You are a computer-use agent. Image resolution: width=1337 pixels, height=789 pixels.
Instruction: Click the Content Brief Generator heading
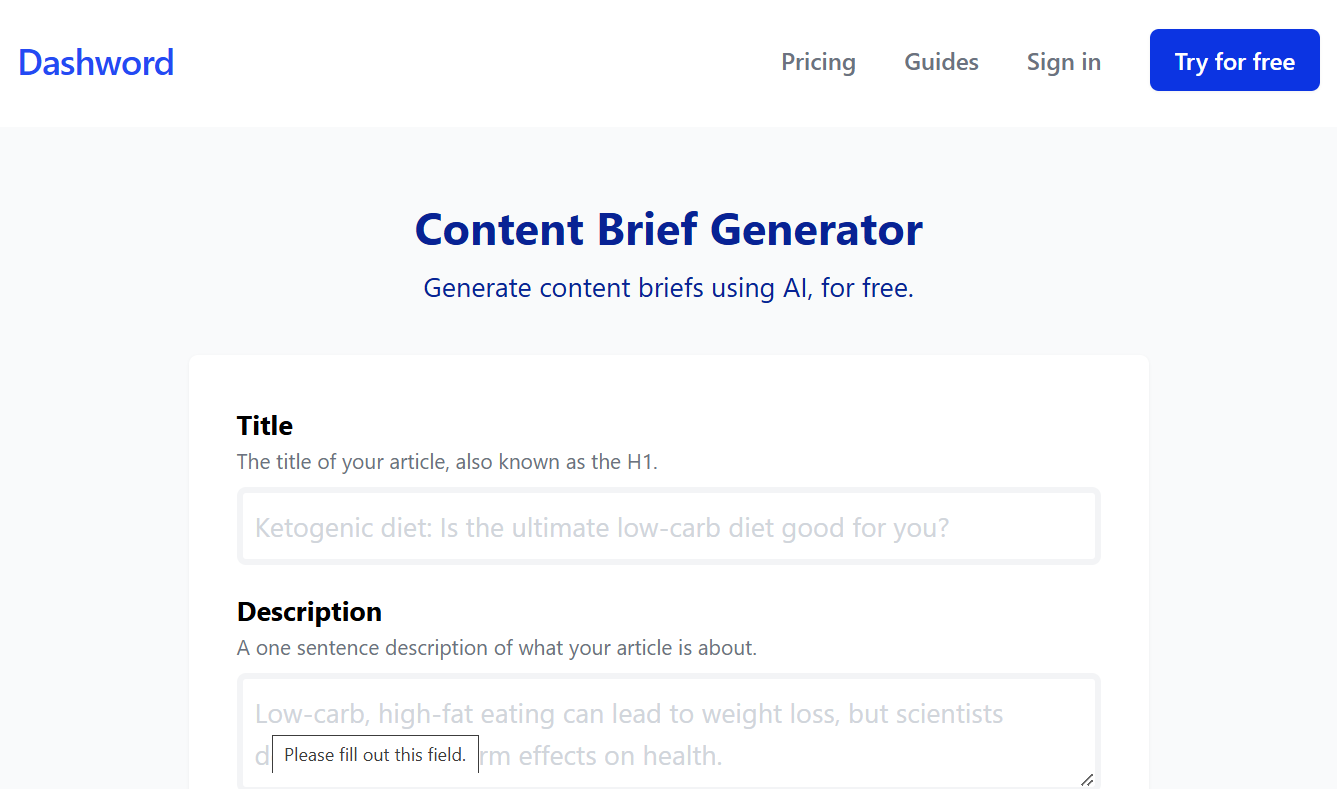(668, 229)
